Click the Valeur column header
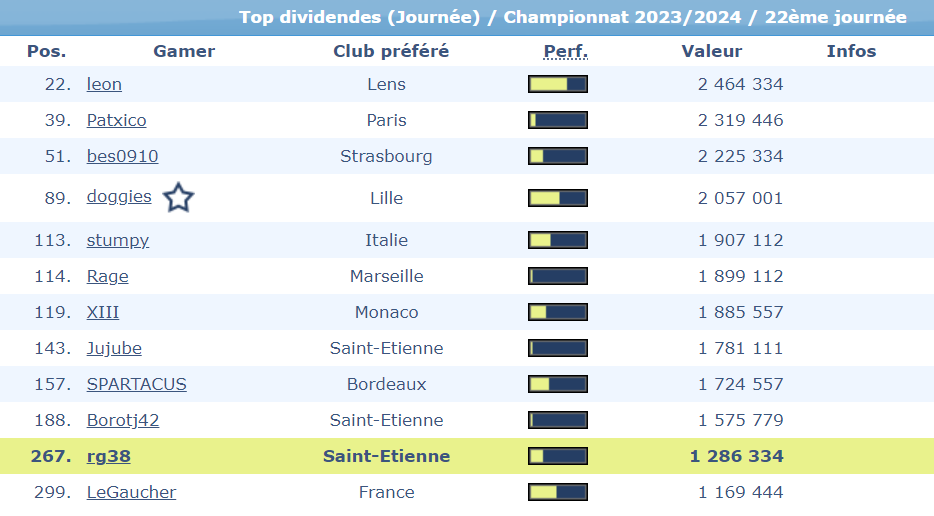934x516 pixels. pos(712,51)
